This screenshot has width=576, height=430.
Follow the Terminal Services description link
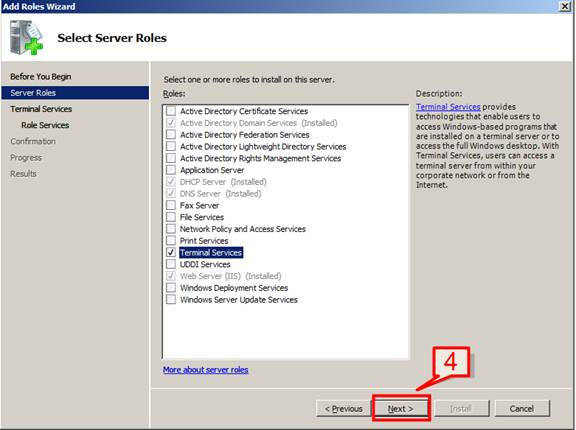[x=448, y=107]
